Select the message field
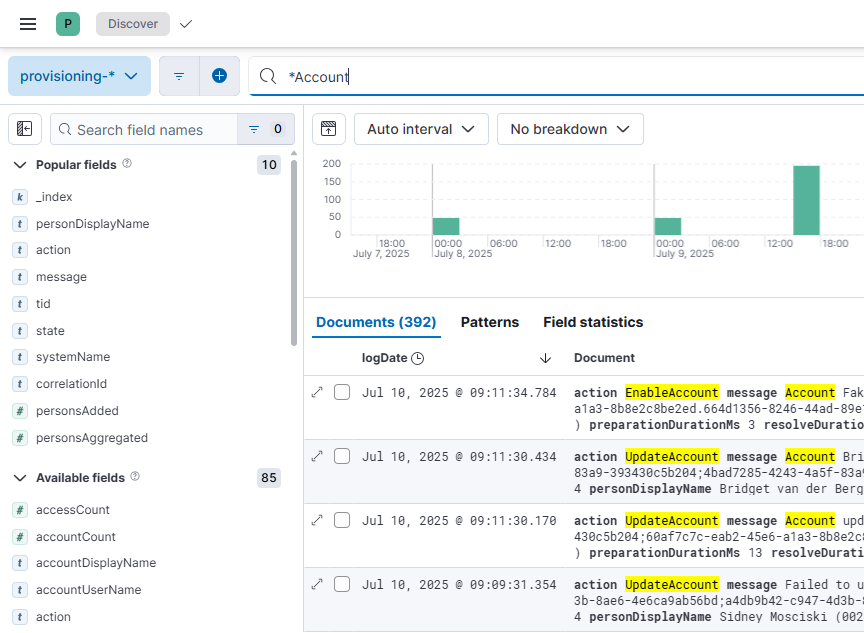Image resolution: width=864 pixels, height=633 pixels. [x=61, y=277]
